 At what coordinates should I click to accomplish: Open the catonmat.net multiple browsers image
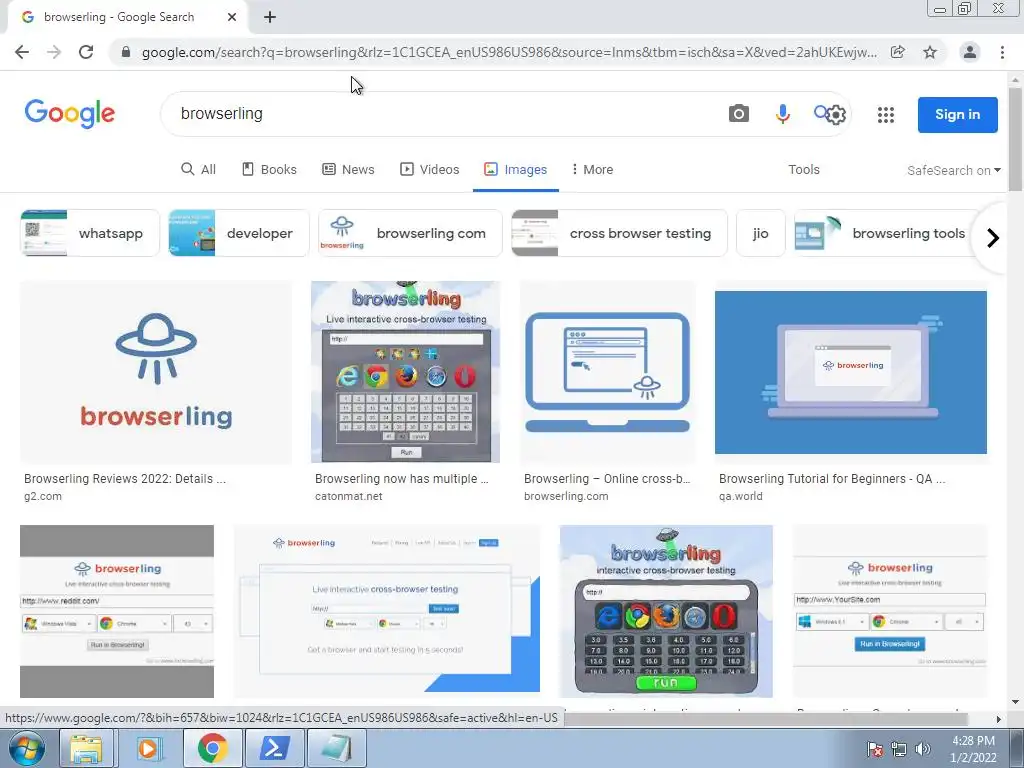pos(406,372)
